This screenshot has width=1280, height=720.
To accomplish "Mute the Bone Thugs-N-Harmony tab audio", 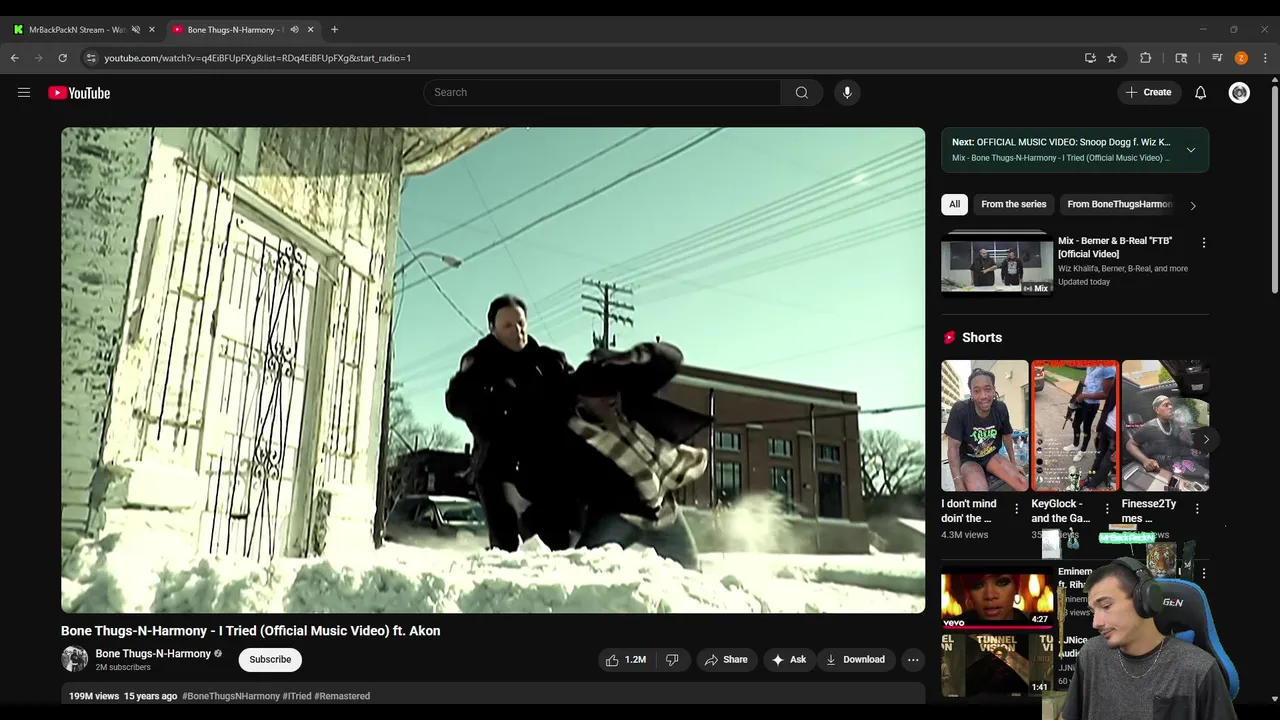I will pos(294,30).
